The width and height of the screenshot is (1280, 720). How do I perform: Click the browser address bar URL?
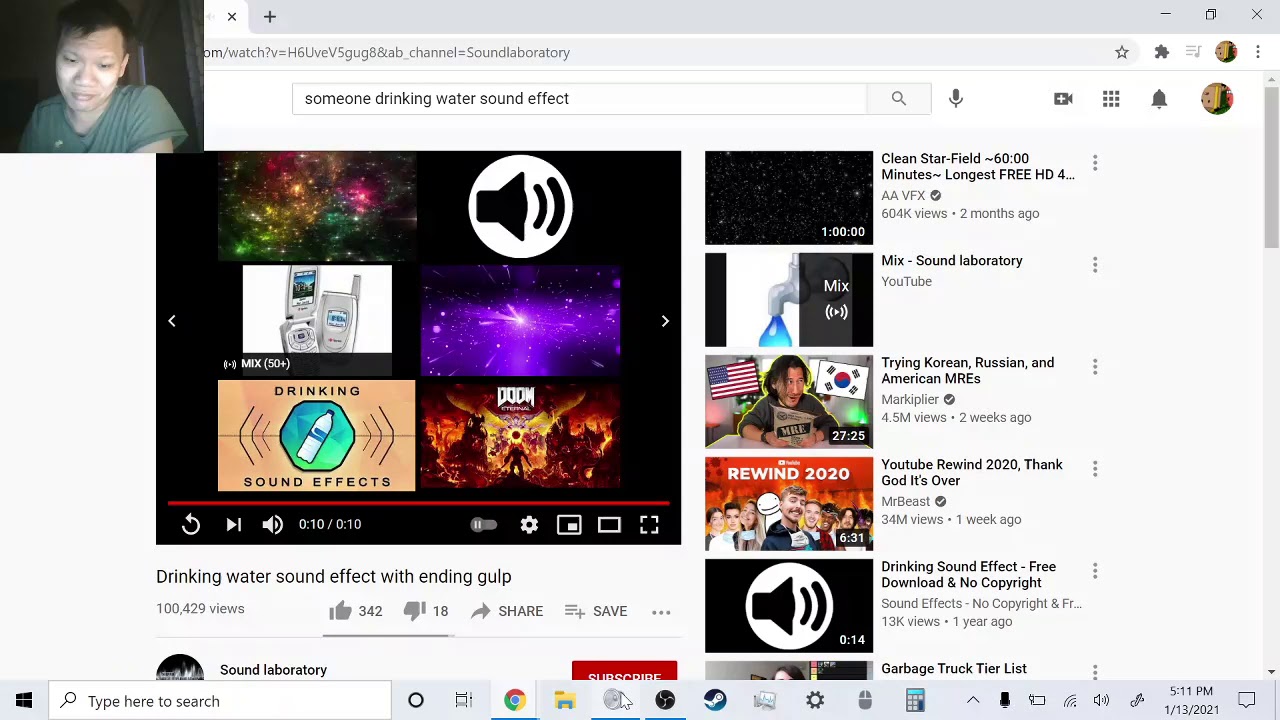pyautogui.click(x=386, y=52)
